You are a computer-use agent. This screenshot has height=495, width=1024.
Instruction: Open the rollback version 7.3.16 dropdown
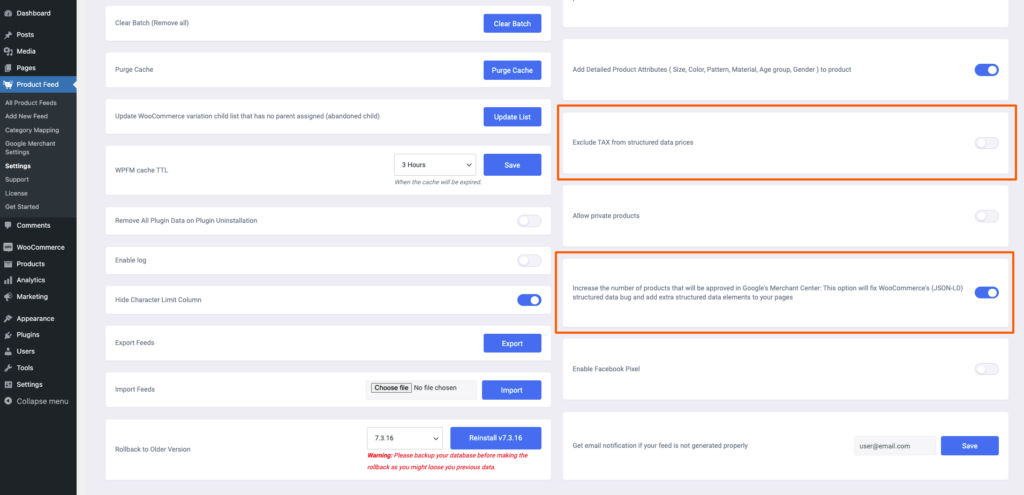click(x=405, y=438)
